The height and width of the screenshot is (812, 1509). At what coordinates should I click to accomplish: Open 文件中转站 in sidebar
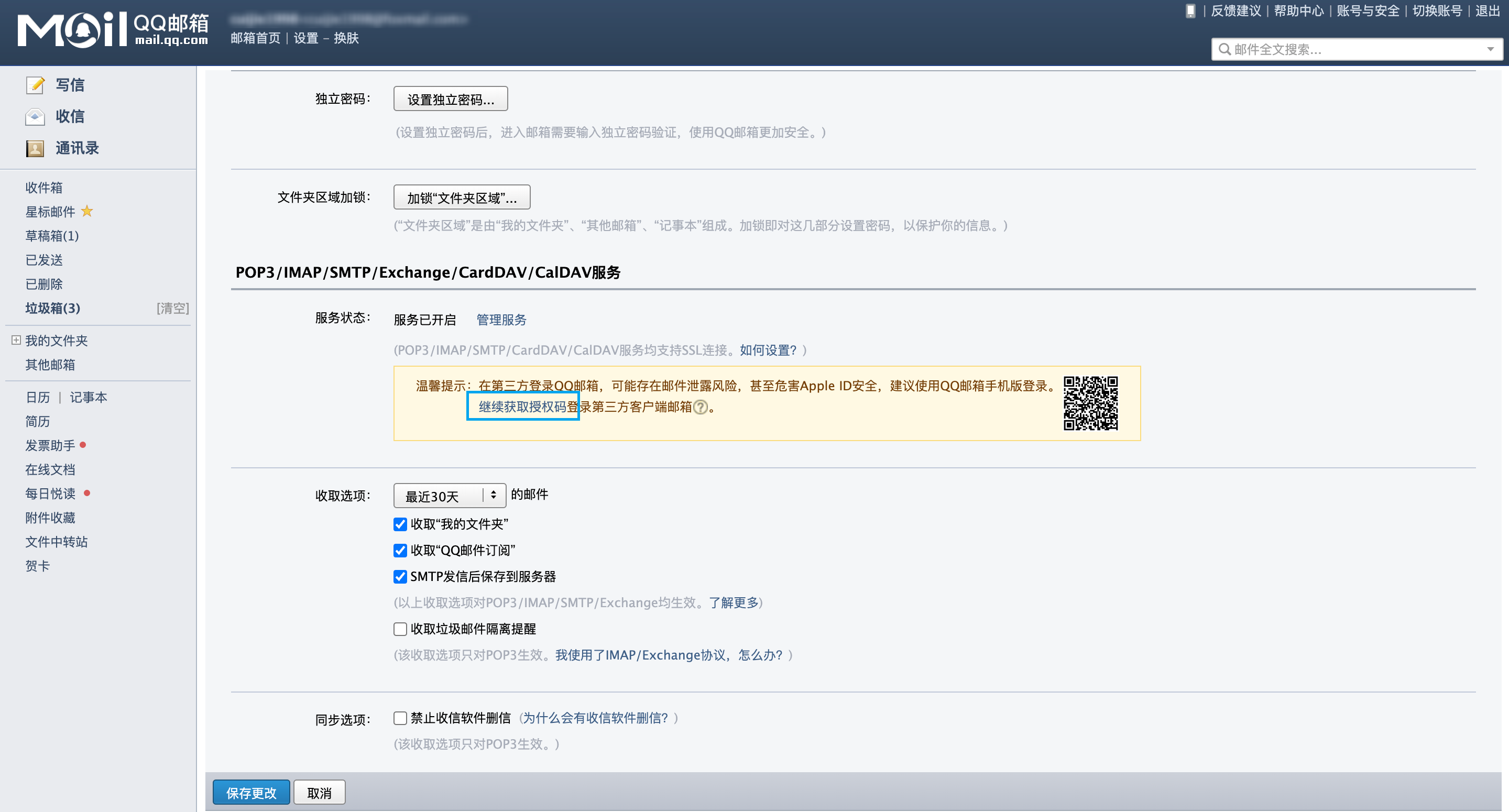pos(56,542)
